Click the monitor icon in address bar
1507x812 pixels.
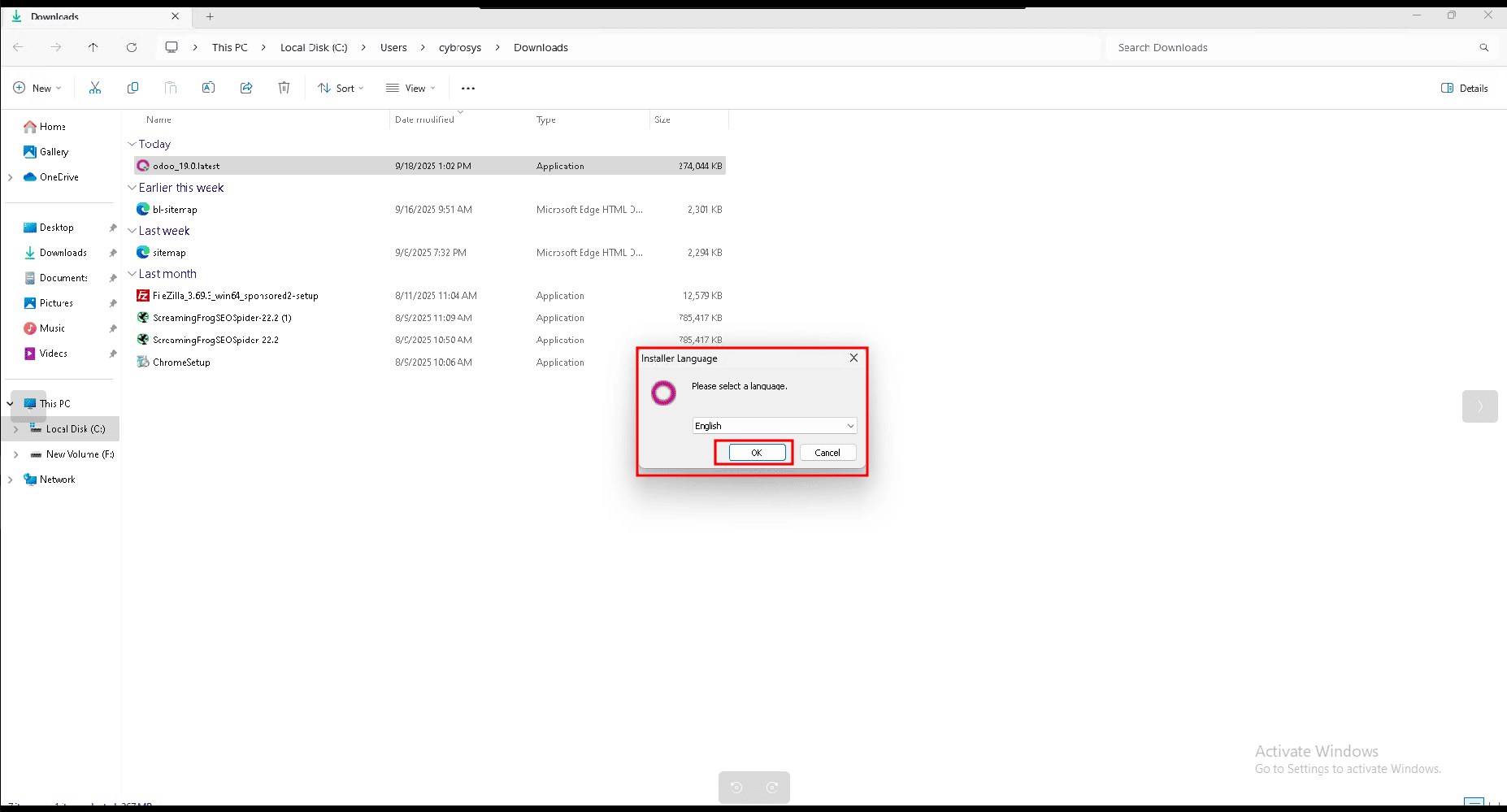click(172, 47)
